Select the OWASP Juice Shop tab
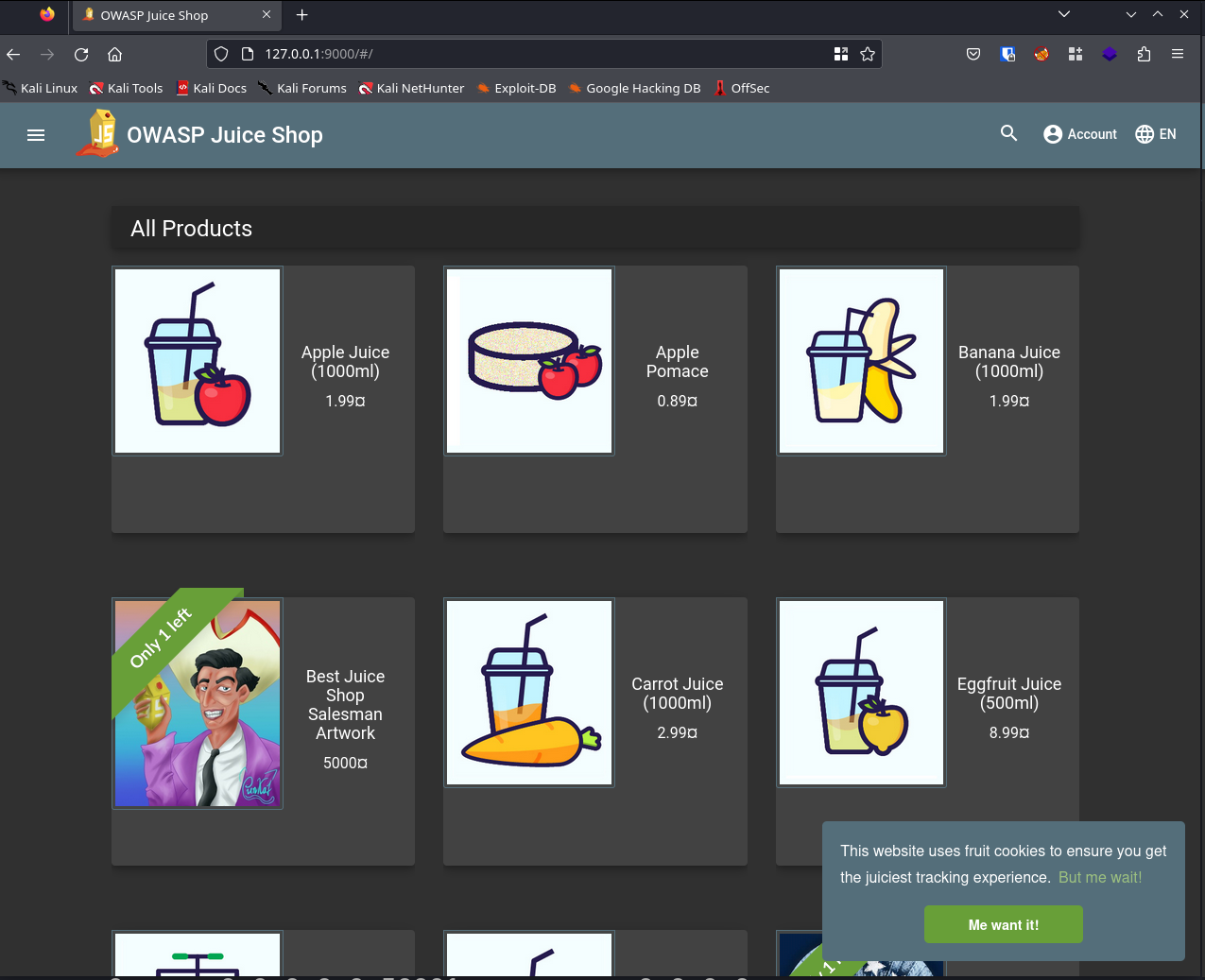The width and height of the screenshot is (1205, 980). pyautogui.click(x=165, y=15)
